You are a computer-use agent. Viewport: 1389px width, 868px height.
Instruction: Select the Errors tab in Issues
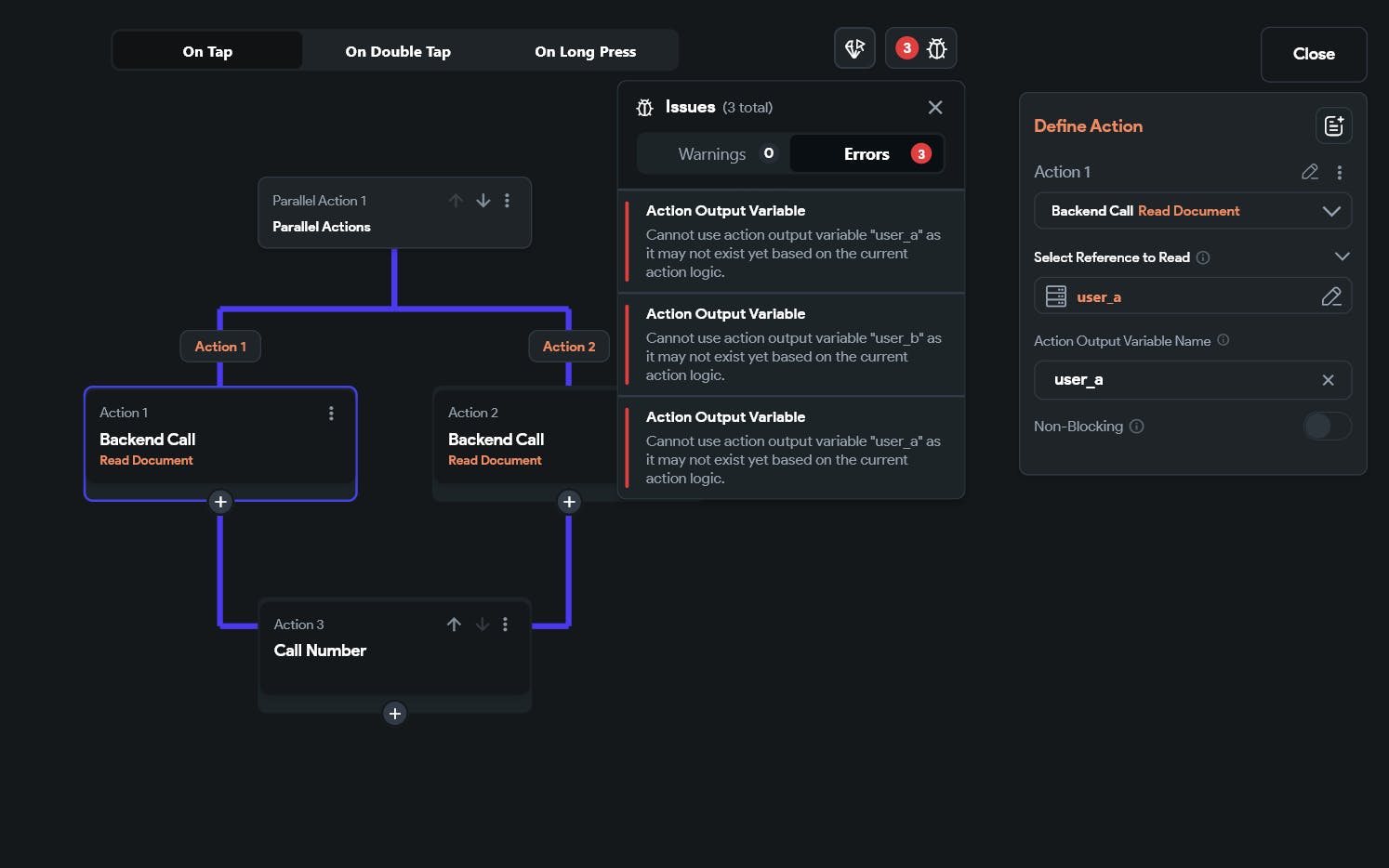(x=866, y=154)
